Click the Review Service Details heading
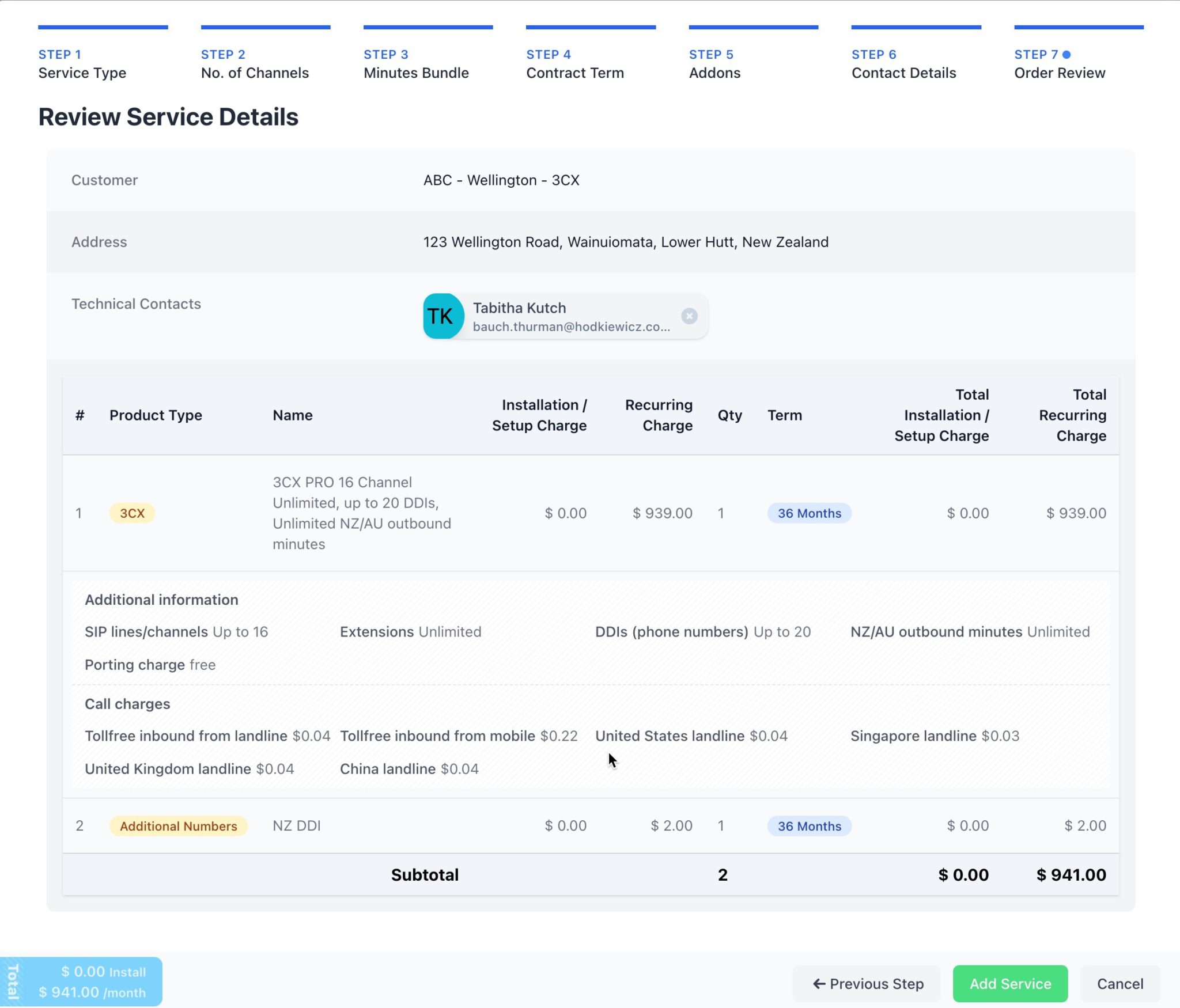The image size is (1180, 1008). point(168,117)
